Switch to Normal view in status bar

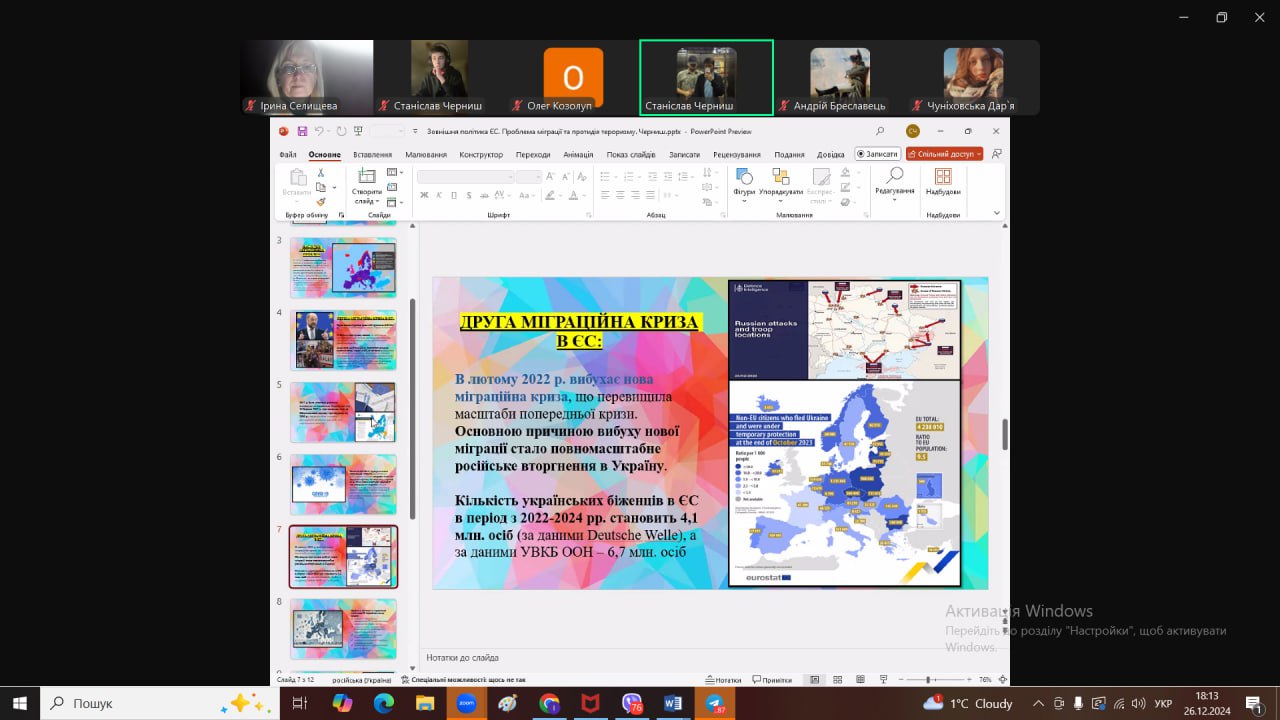pos(814,680)
